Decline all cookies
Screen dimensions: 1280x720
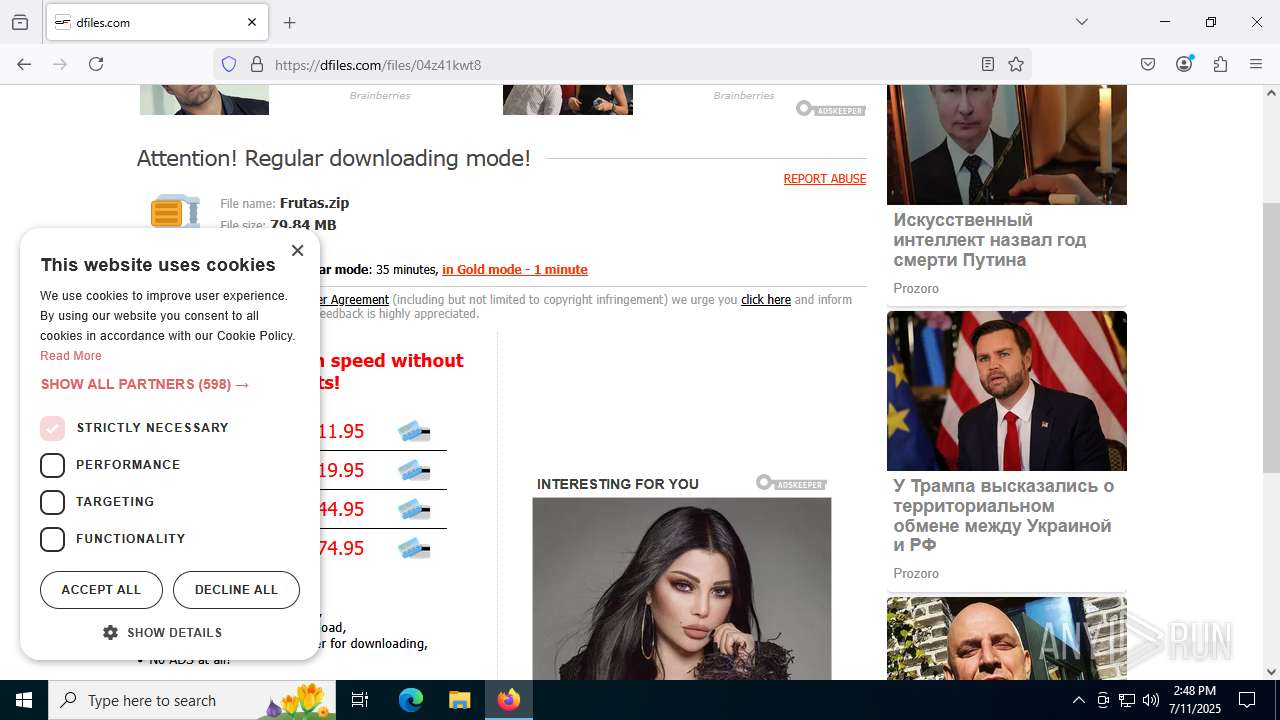[236, 590]
